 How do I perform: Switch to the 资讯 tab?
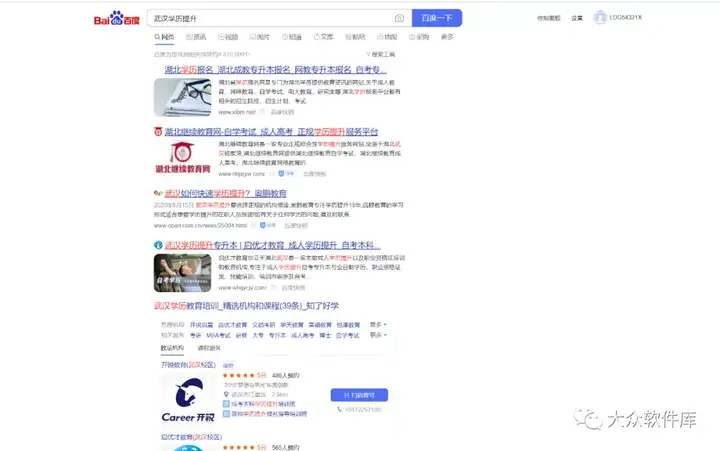click(x=196, y=37)
